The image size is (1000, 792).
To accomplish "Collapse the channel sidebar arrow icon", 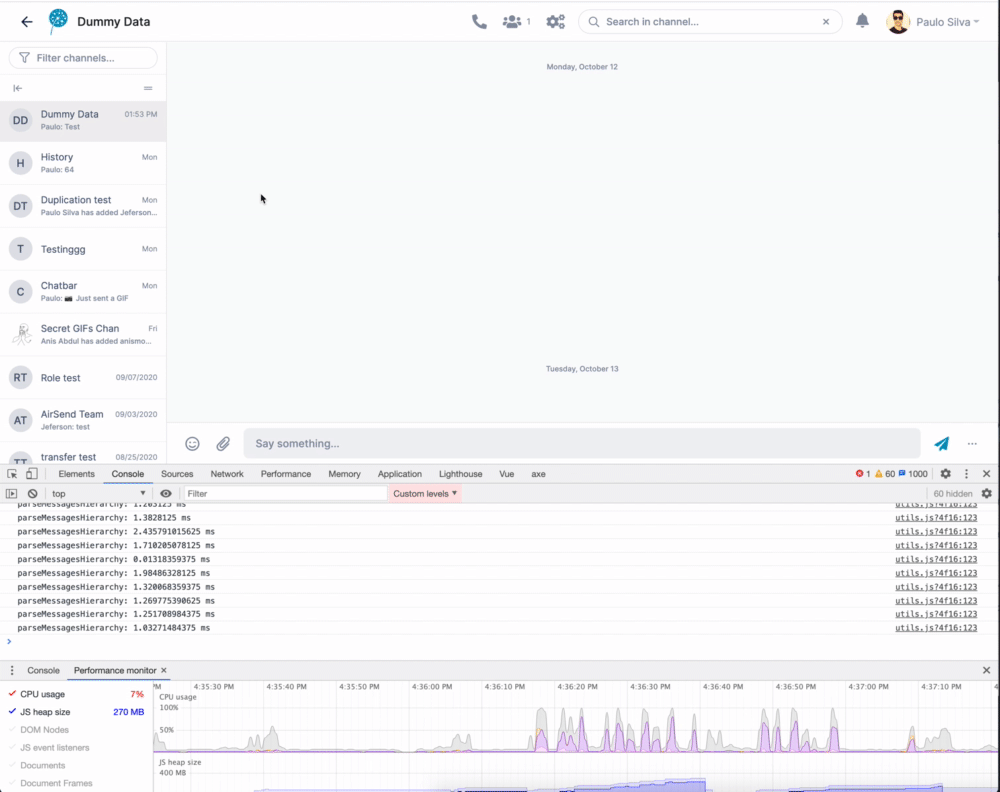I will [18, 88].
